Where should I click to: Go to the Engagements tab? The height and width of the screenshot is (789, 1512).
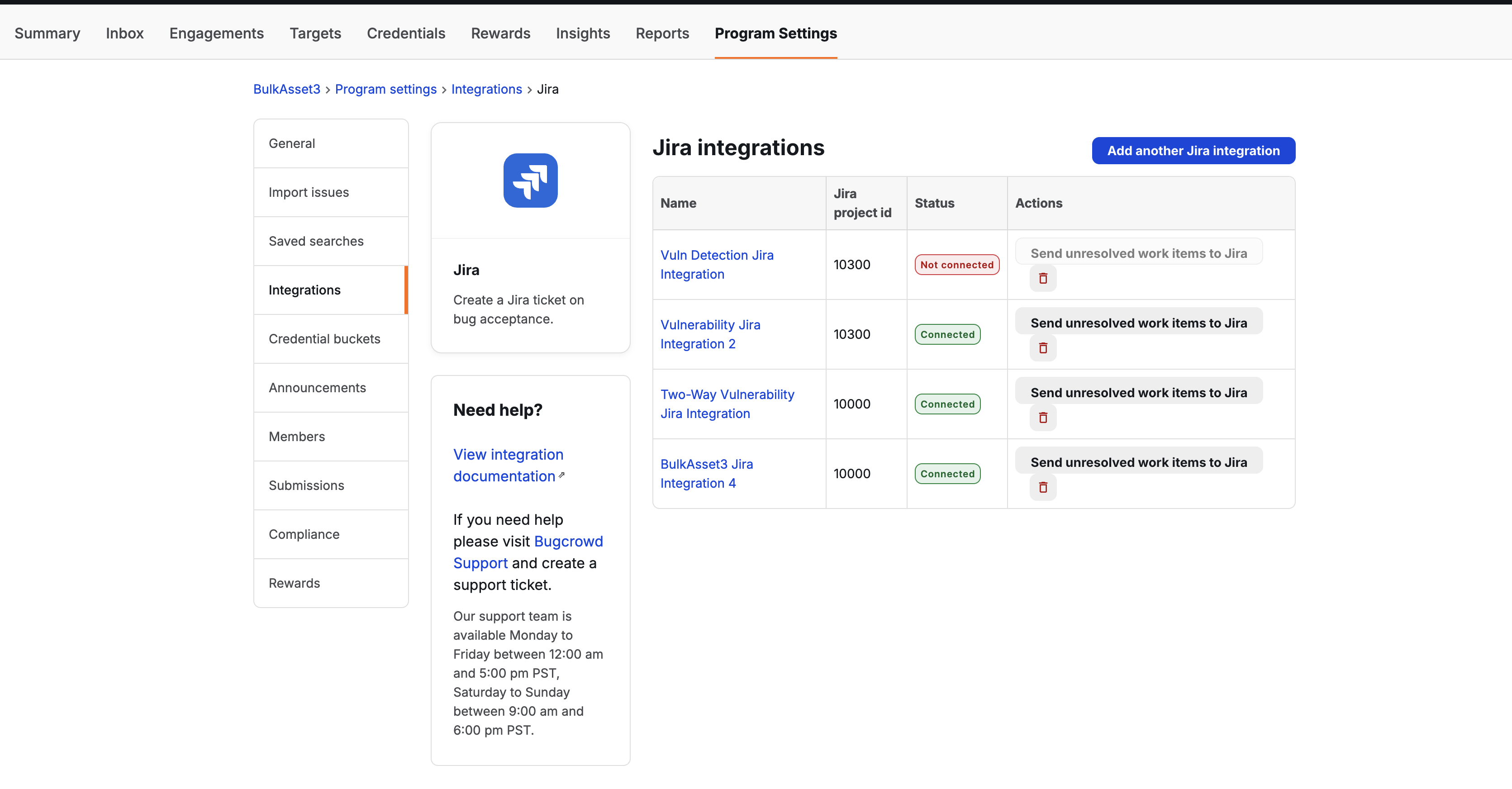217,33
